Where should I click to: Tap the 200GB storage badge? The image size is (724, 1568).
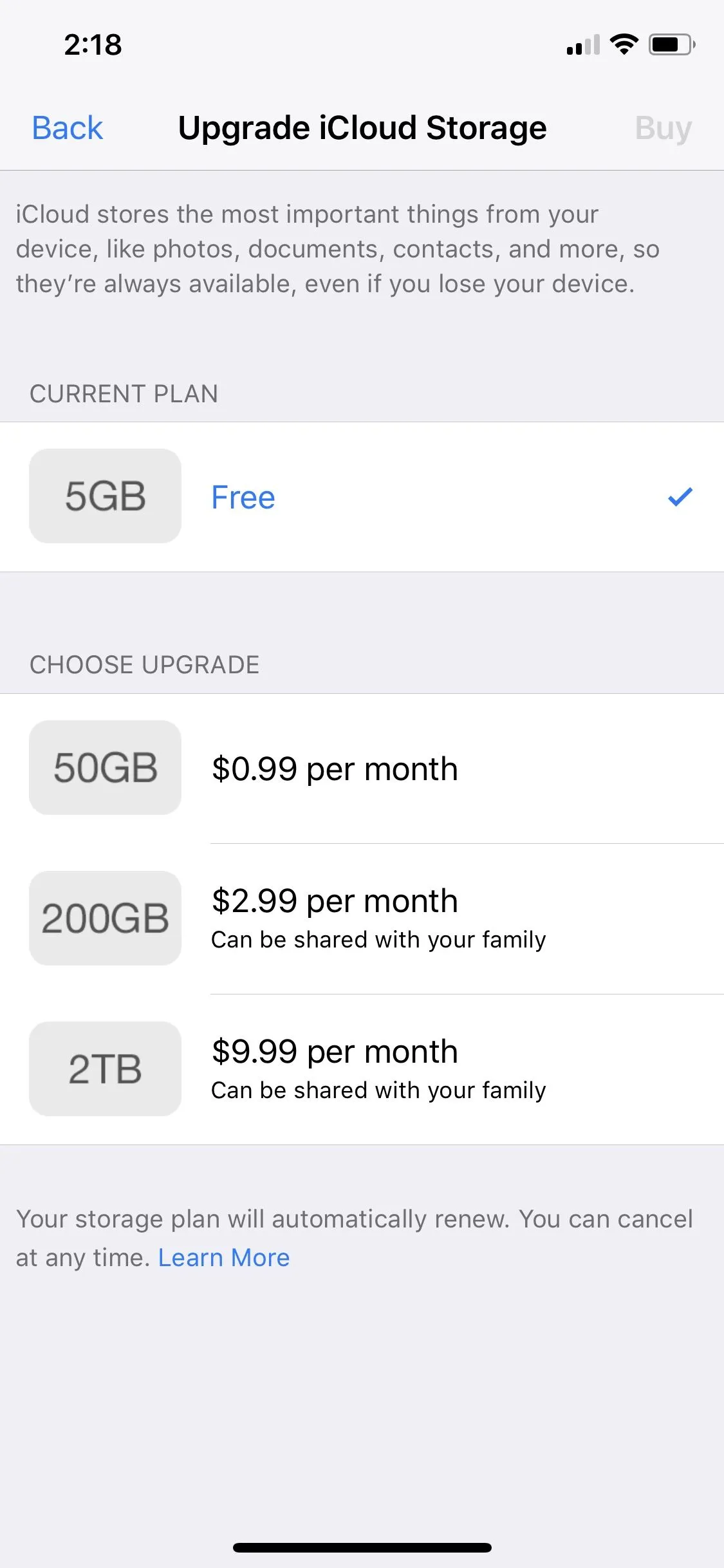click(x=105, y=918)
